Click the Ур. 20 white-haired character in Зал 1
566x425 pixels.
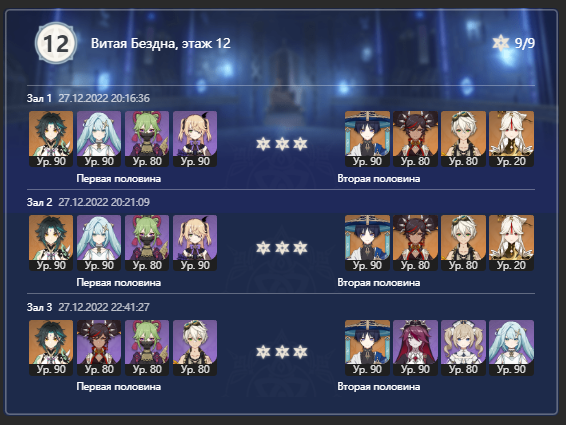[x=511, y=139]
